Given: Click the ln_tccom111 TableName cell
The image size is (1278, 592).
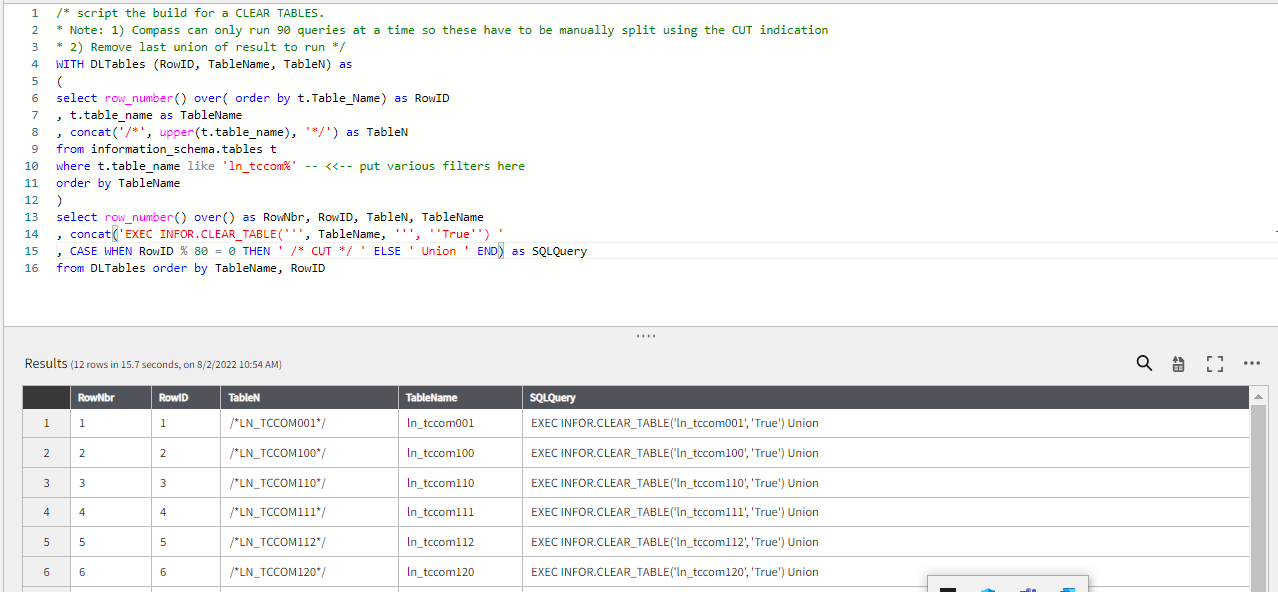Looking at the screenshot, I should [460, 512].
